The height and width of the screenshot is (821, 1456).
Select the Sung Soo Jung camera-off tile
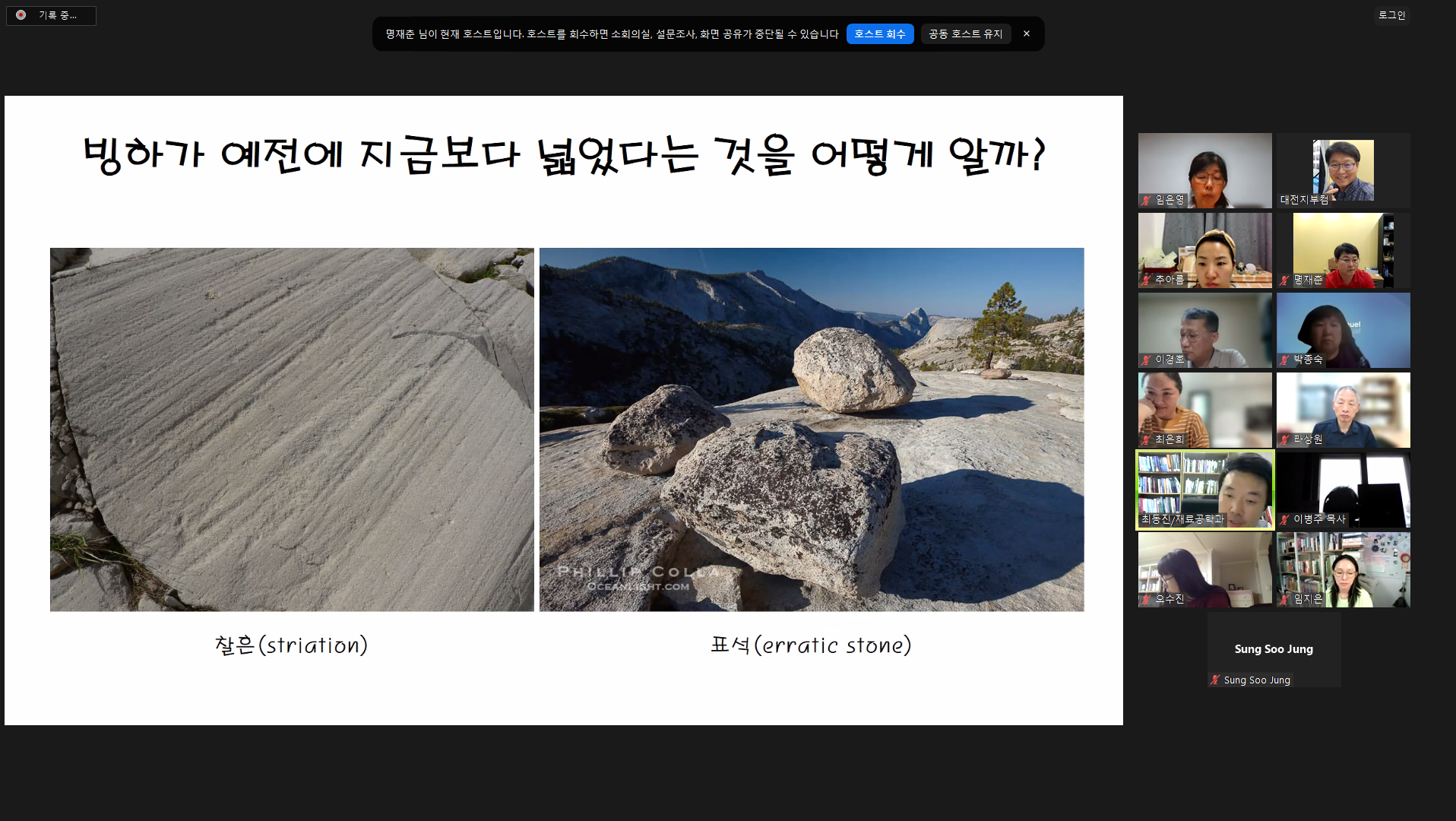coord(1274,649)
